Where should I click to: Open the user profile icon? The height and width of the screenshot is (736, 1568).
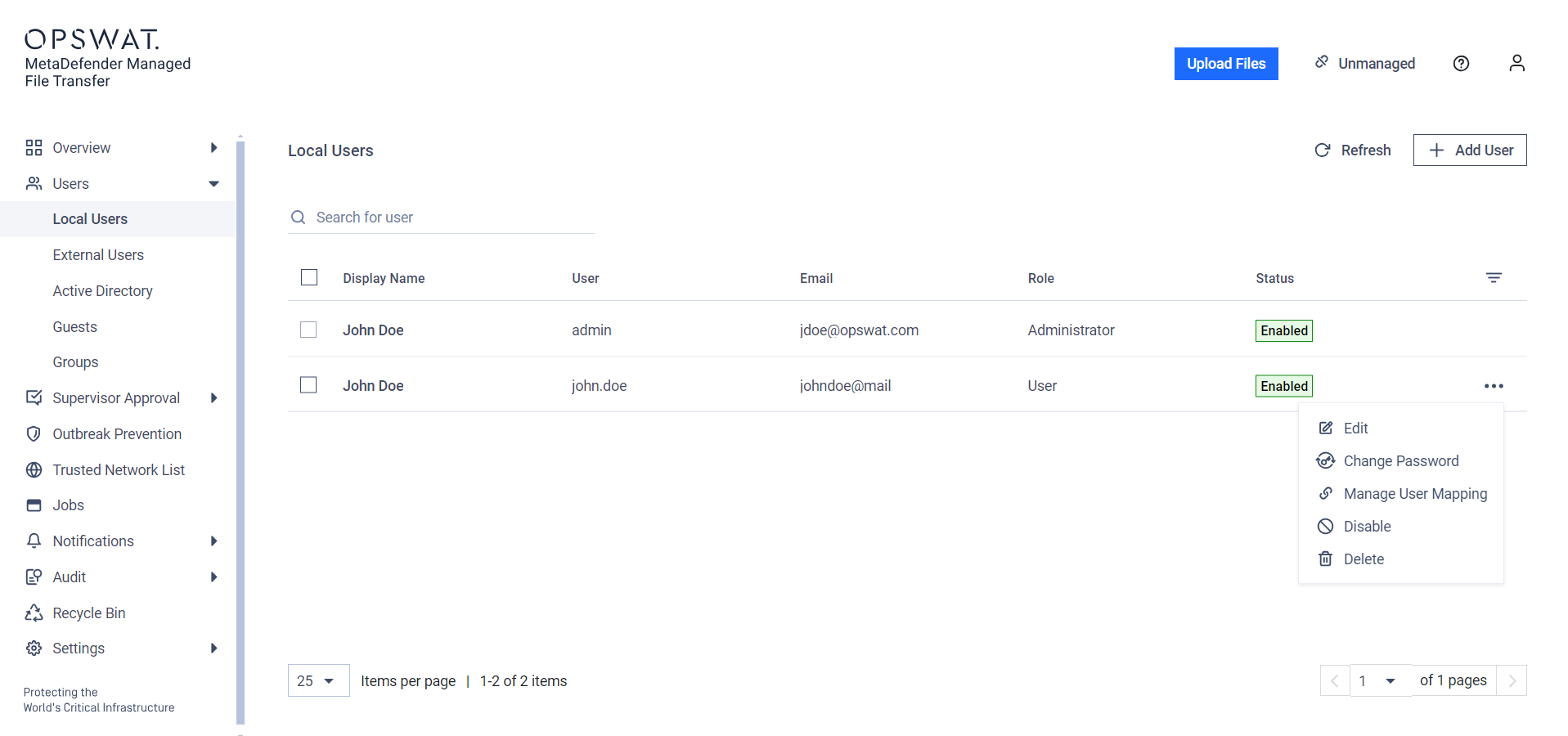coord(1516,64)
